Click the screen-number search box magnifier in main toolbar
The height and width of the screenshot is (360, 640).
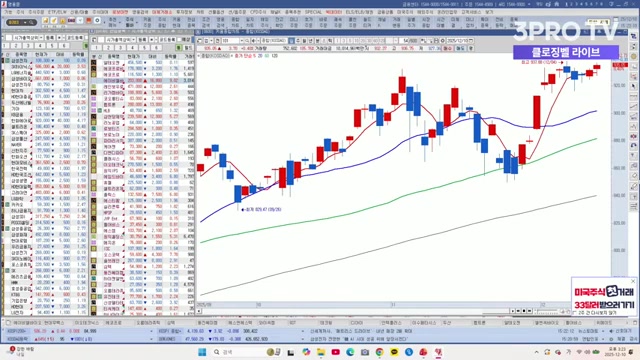click(x=31, y=22)
